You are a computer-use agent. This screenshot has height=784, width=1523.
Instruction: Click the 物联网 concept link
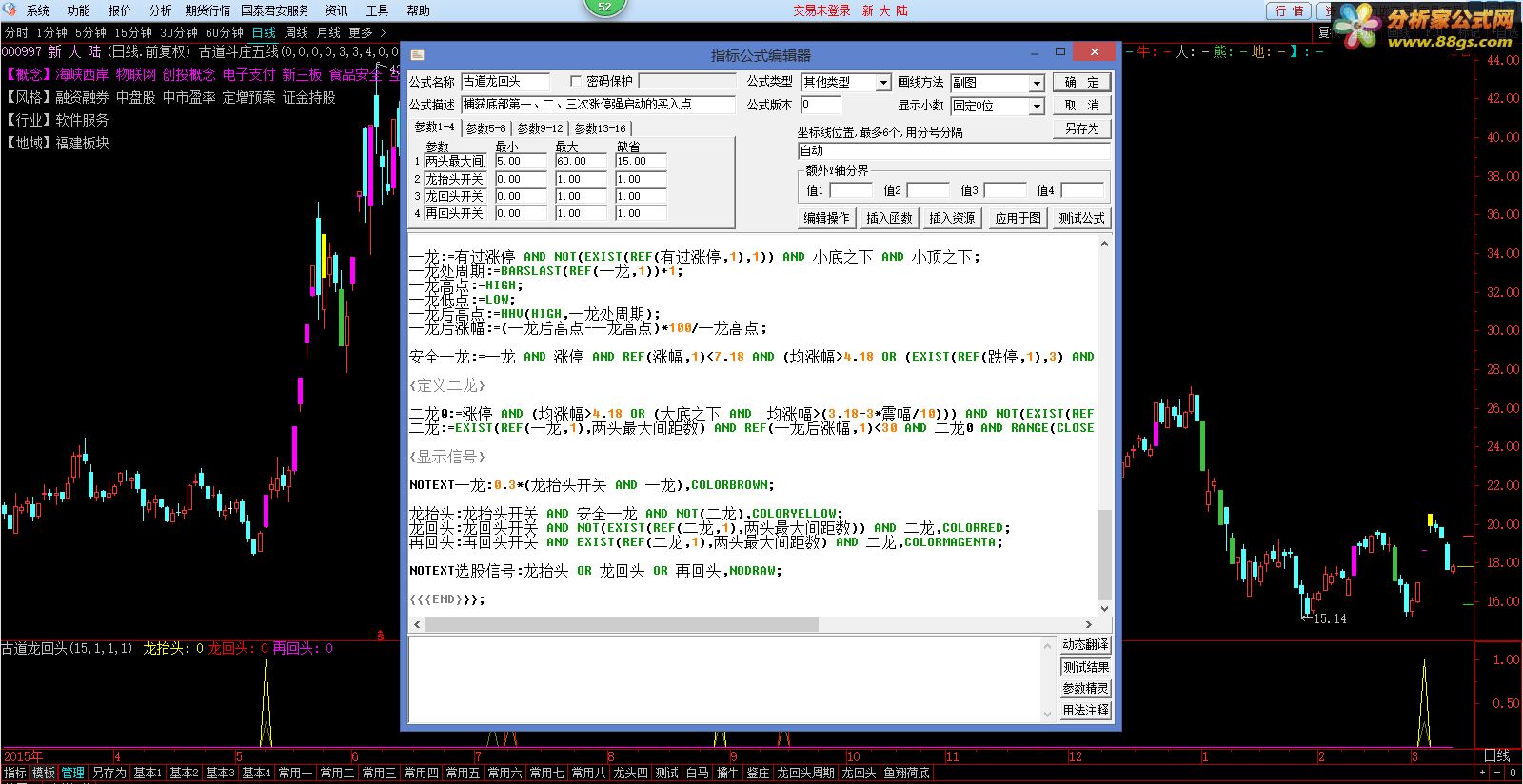pyautogui.click(x=136, y=74)
